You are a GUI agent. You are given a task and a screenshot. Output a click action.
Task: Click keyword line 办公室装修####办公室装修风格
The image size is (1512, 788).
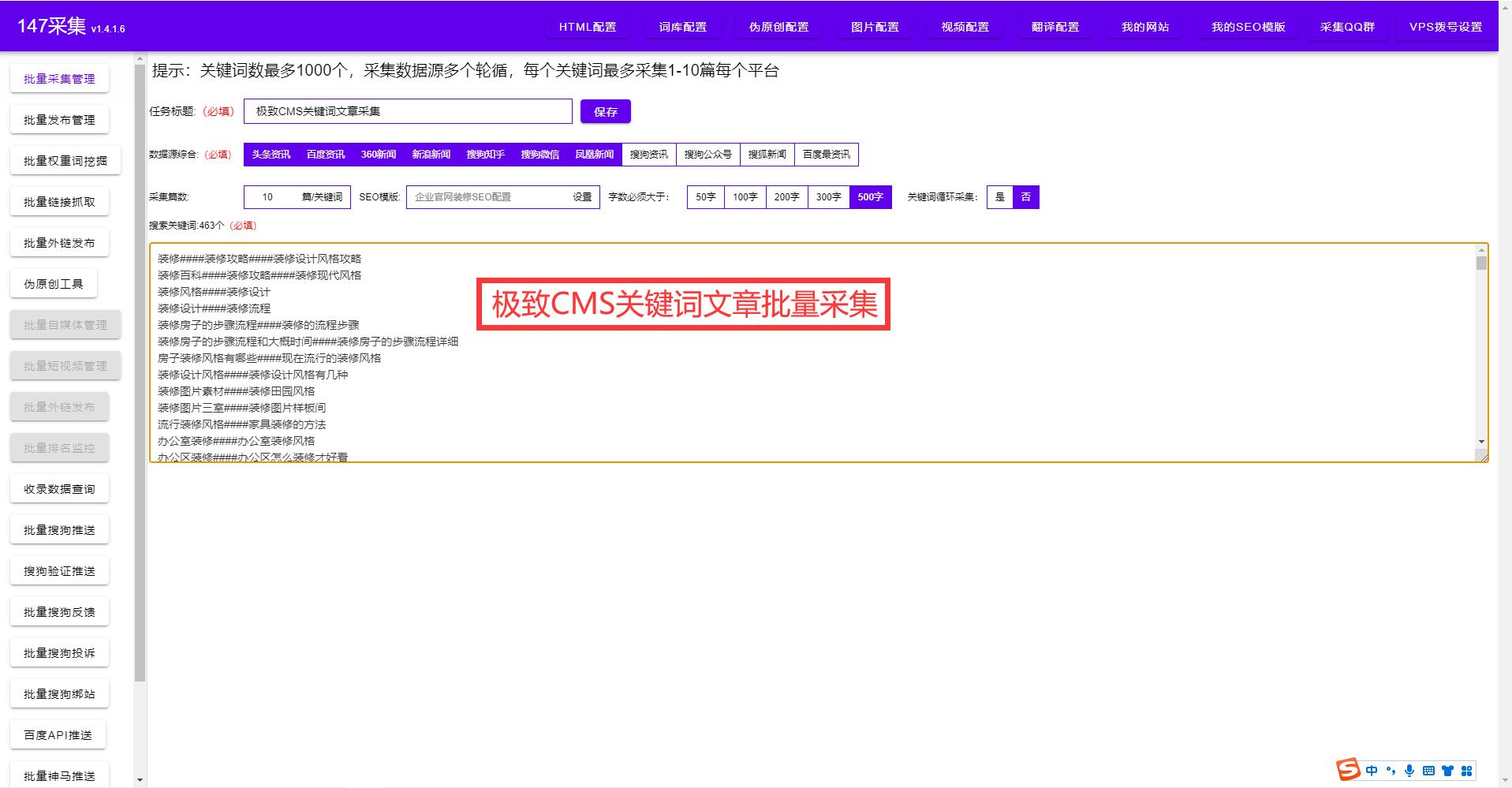236,441
